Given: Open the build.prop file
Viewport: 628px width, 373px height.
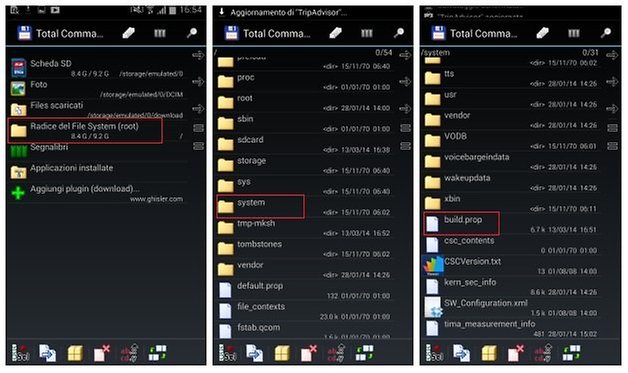Looking at the screenshot, I should pyautogui.click(x=511, y=224).
